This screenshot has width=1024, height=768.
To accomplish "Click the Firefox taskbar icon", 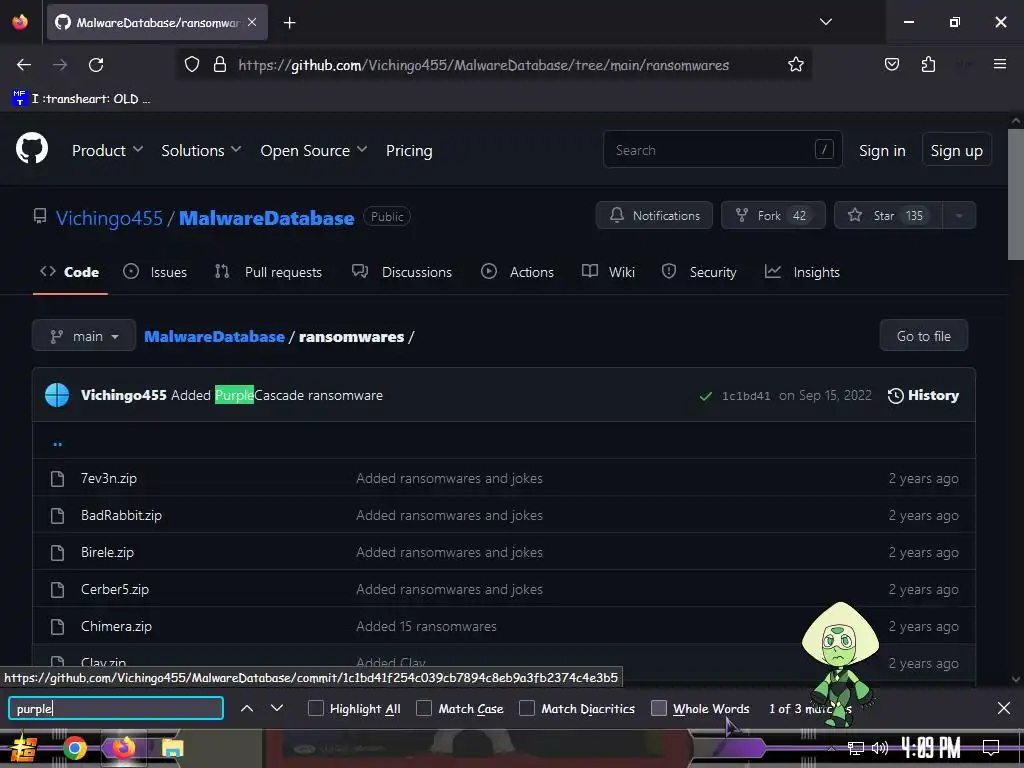I will (123, 748).
